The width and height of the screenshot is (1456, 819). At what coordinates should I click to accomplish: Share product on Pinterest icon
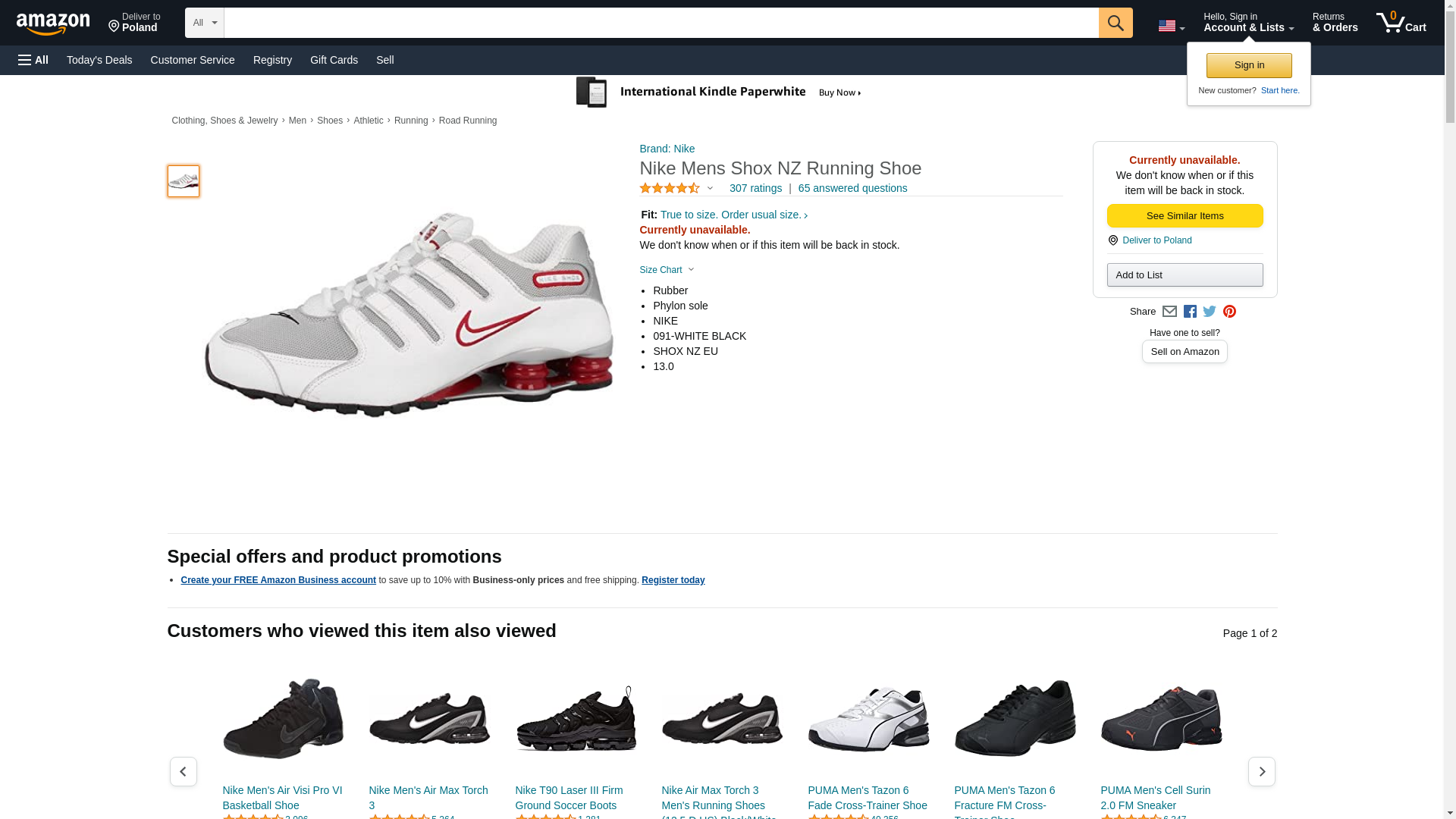pyautogui.click(x=1229, y=312)
